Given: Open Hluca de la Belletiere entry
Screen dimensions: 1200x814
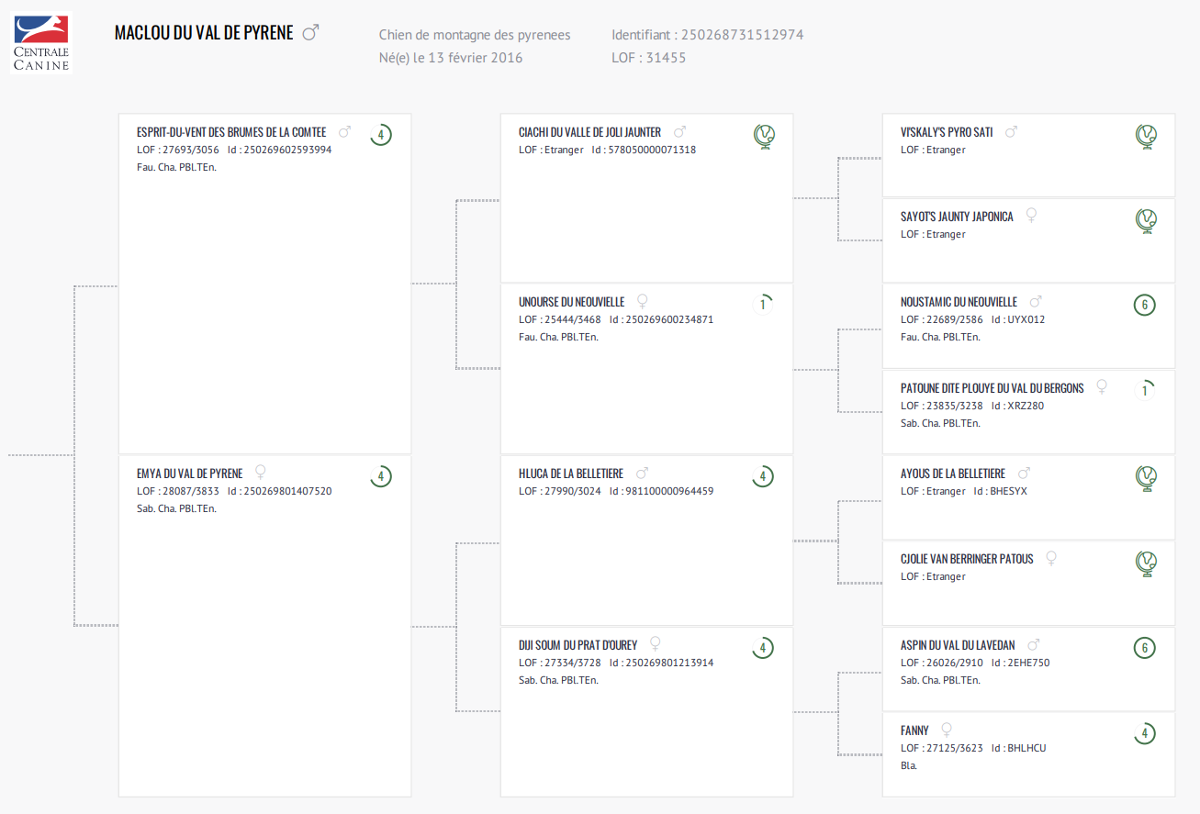Looking at the screenshot, I should point(571,473).
